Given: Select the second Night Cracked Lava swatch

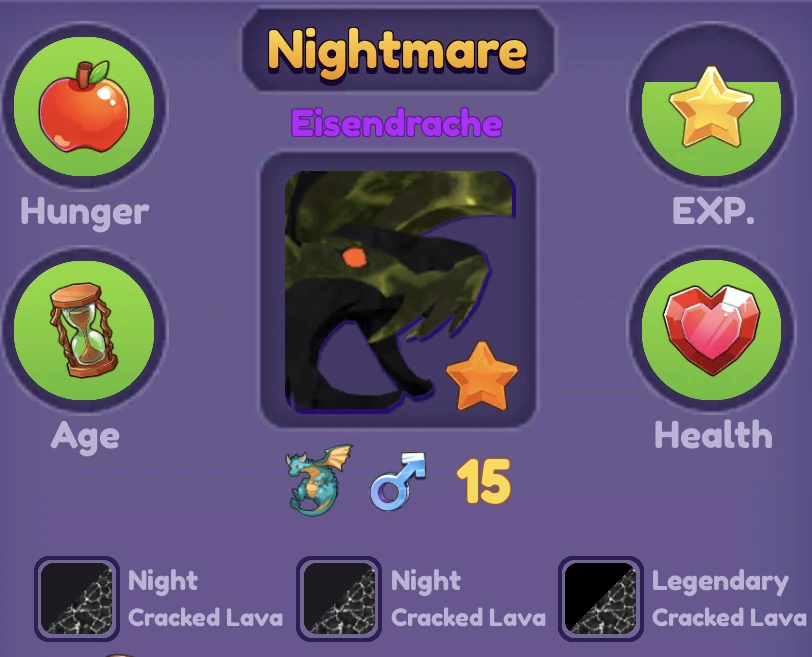Looking at the screenshot, I should click(x=339, y=598).
